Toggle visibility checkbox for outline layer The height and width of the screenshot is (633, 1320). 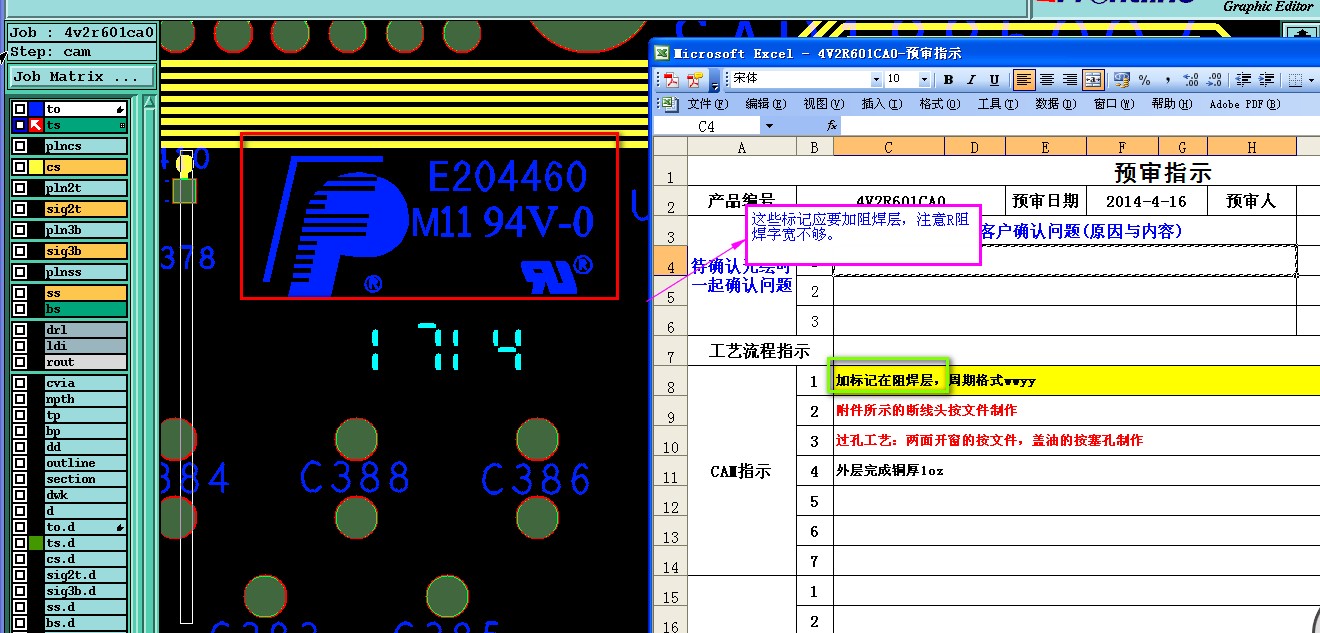point(20,463)
